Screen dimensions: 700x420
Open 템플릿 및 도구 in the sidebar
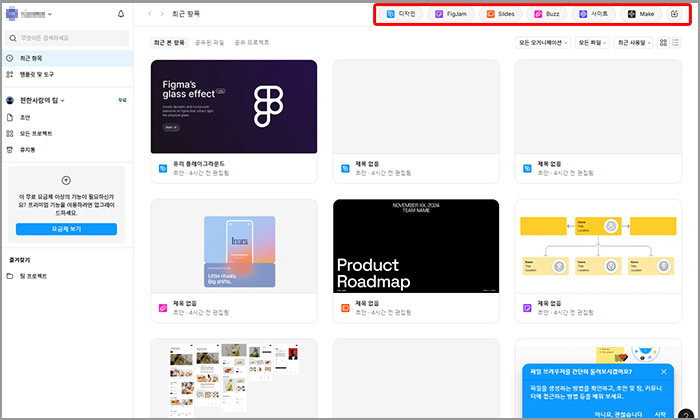tap(67, 74)
